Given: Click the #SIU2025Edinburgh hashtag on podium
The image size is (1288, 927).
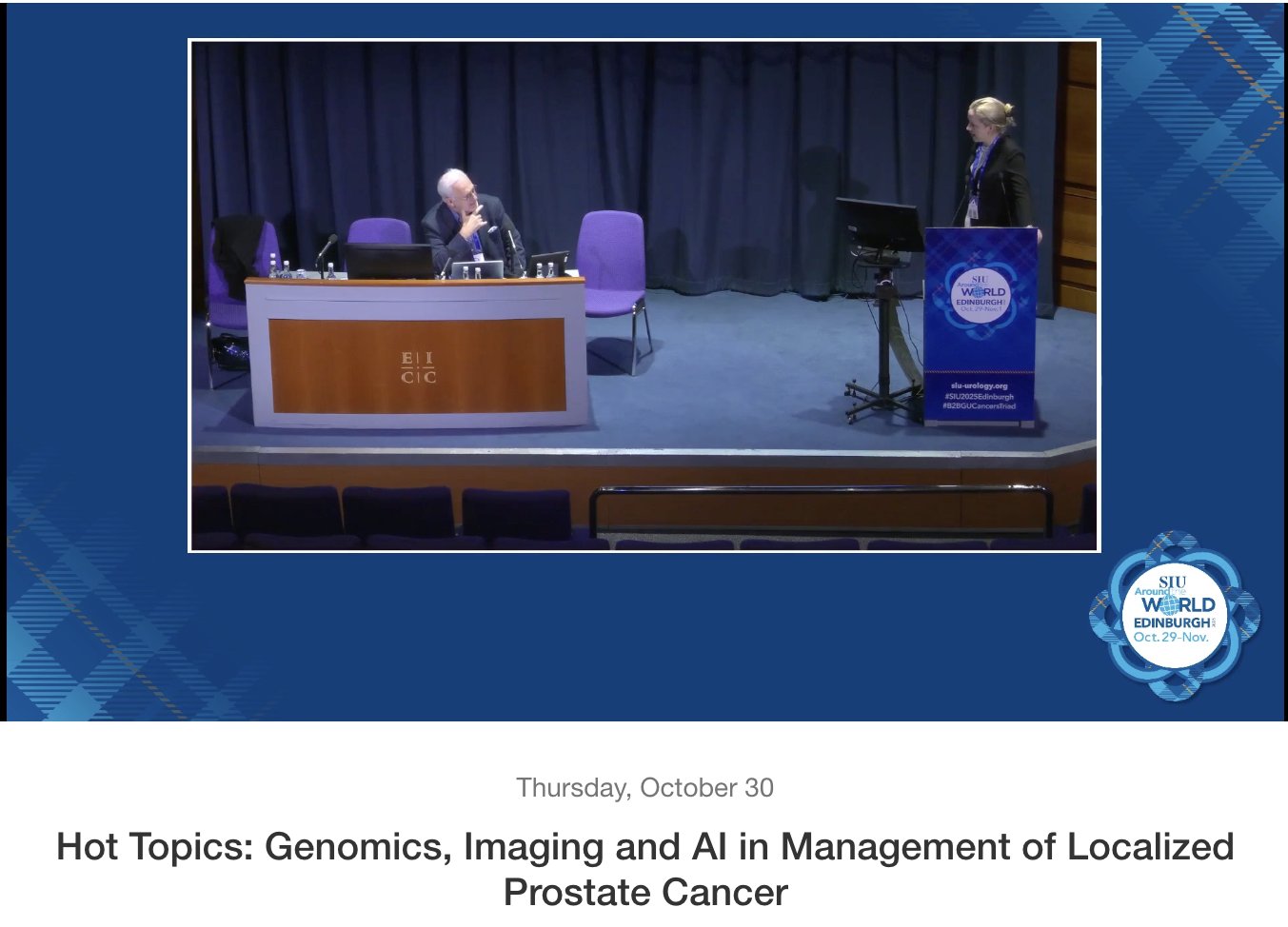Looking at the screenshot, I should point(979,396).
